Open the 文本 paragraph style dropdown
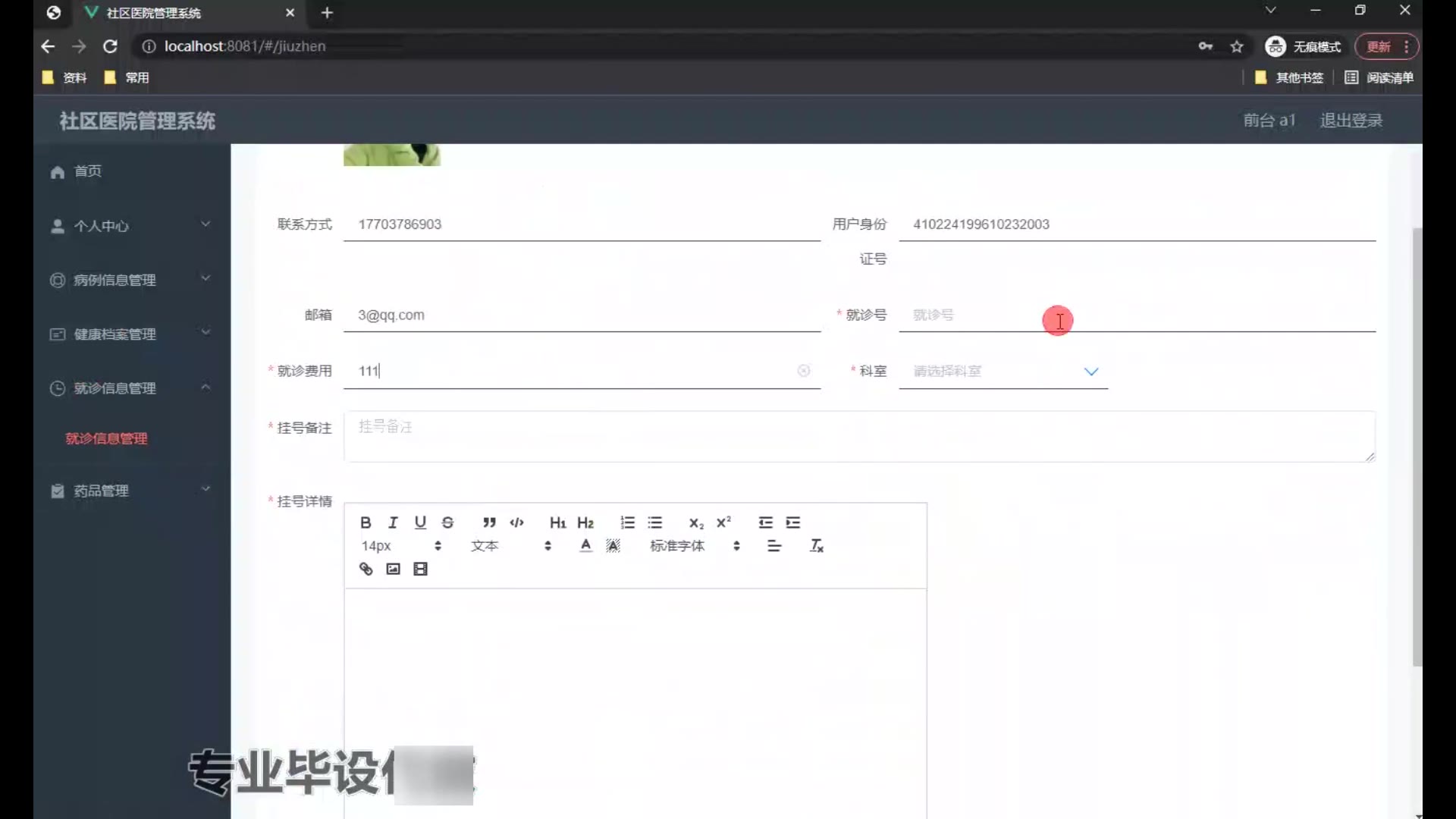 [511, 546]
